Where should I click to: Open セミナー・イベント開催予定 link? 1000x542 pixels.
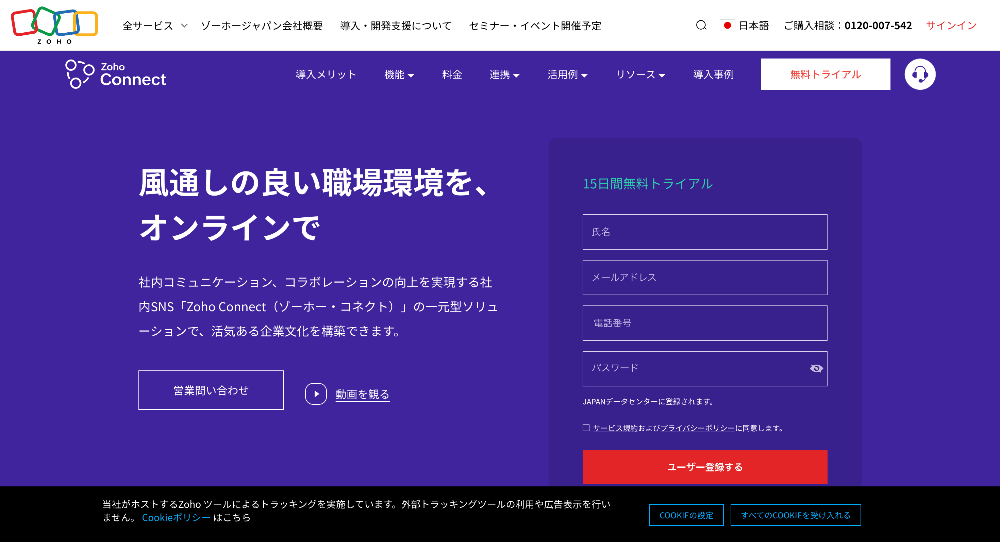click(535, 26)
